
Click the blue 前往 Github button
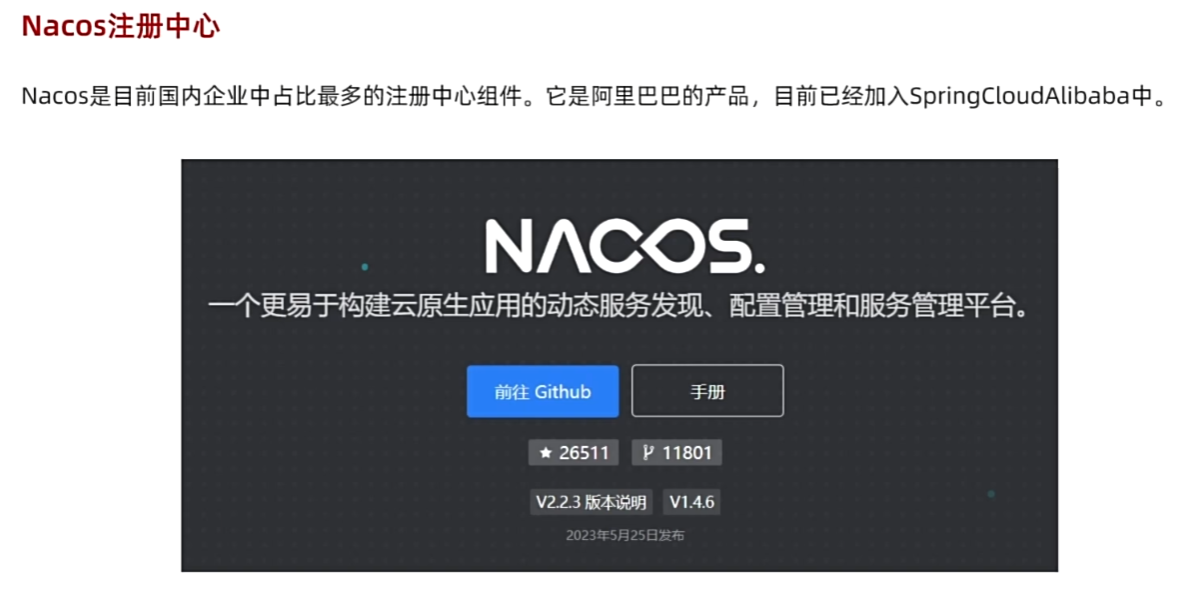pyautogui.click(x=542, y=391)
